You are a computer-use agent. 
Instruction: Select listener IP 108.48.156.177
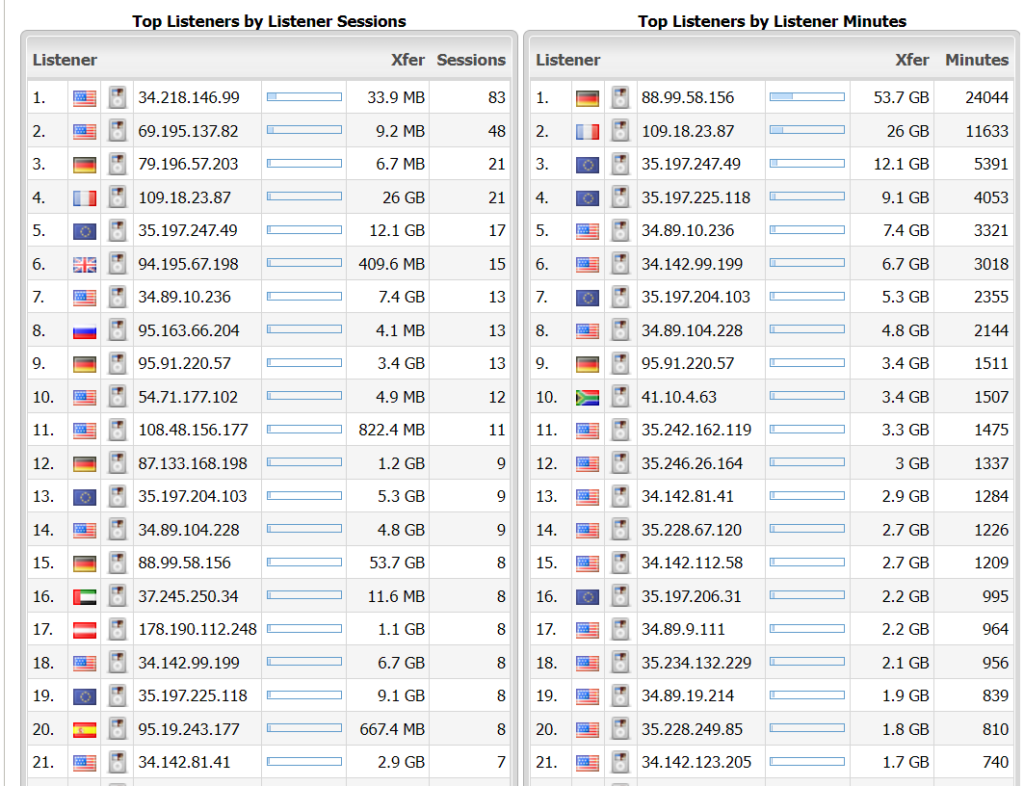(192, 430)
